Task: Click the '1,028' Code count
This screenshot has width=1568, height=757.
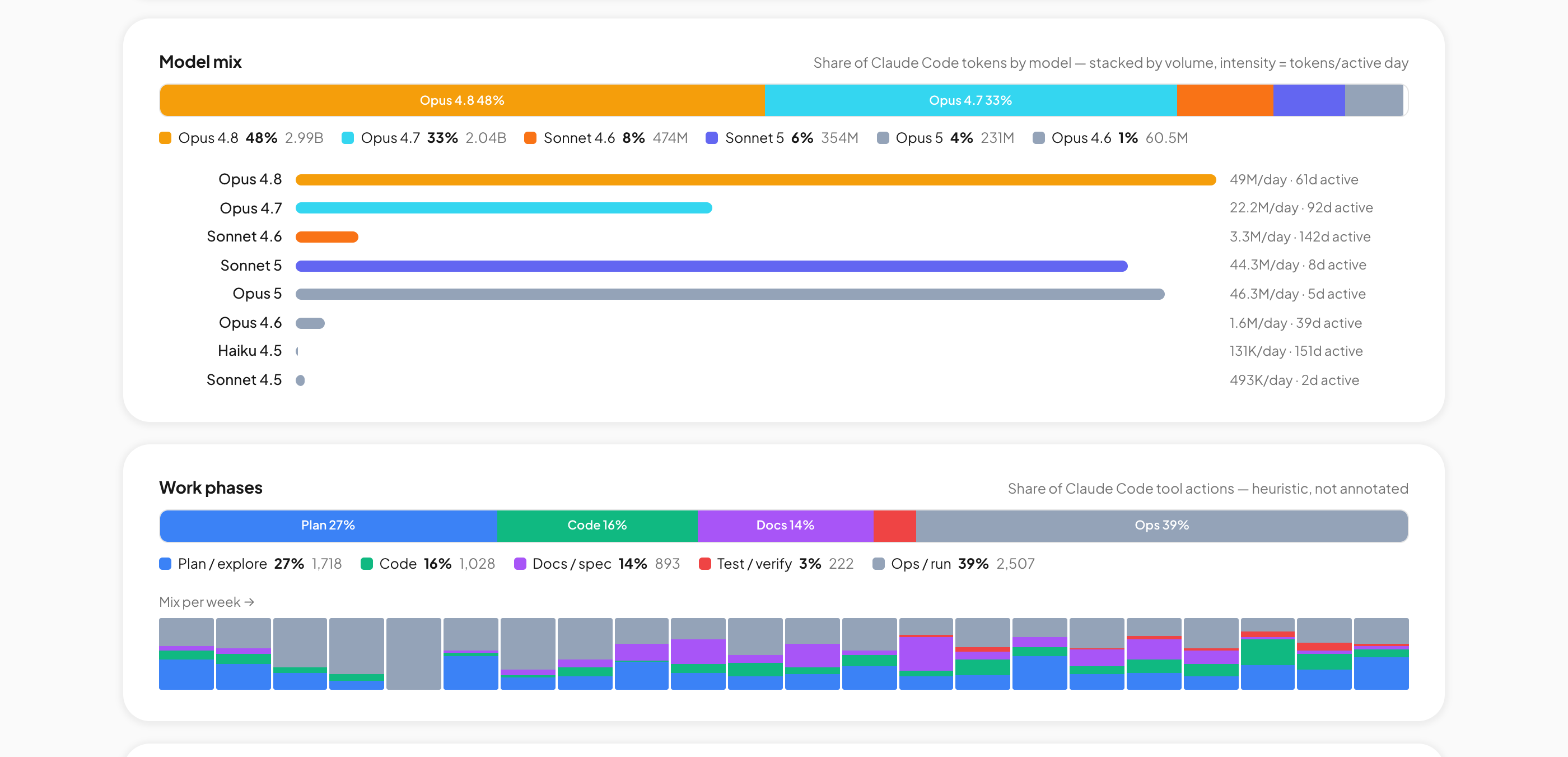Action: coord(477,564)
